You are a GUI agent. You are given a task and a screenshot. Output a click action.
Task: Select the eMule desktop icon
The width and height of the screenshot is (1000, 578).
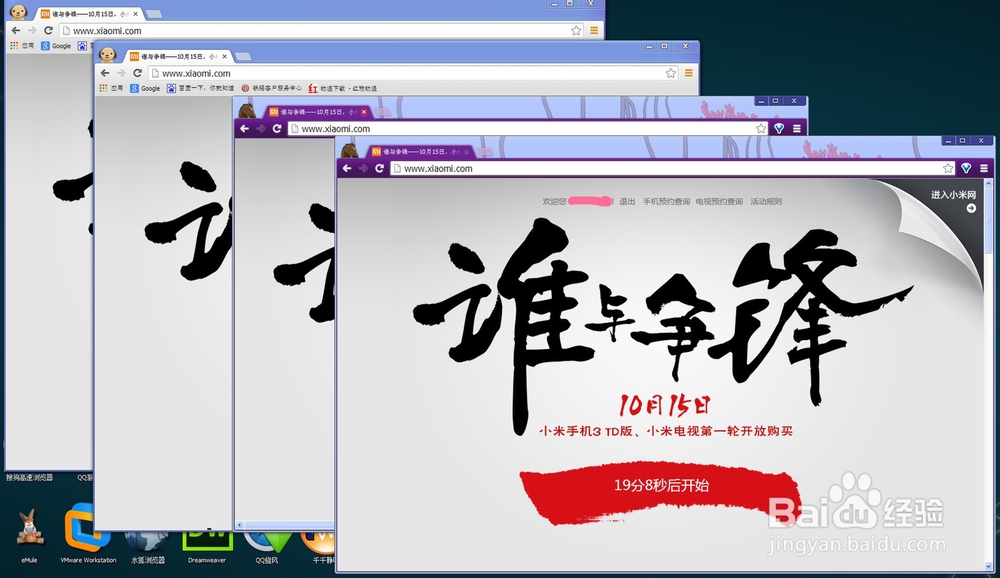pyautogui.click(x=29, y=536)
